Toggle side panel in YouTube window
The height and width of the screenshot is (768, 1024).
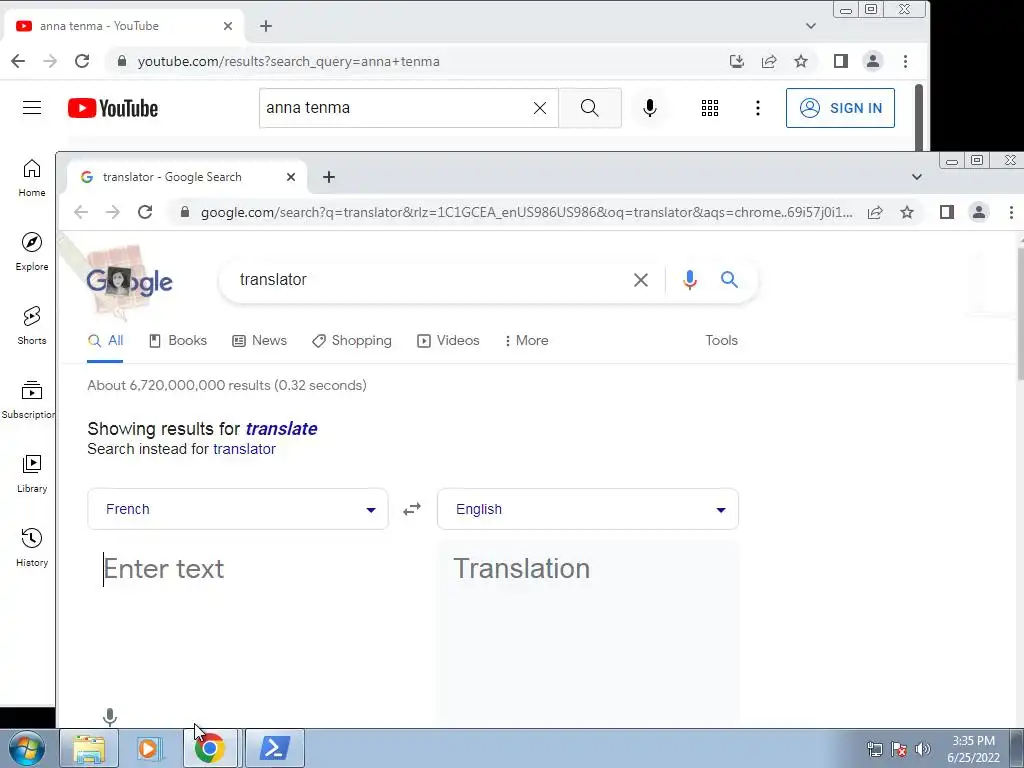840,61
